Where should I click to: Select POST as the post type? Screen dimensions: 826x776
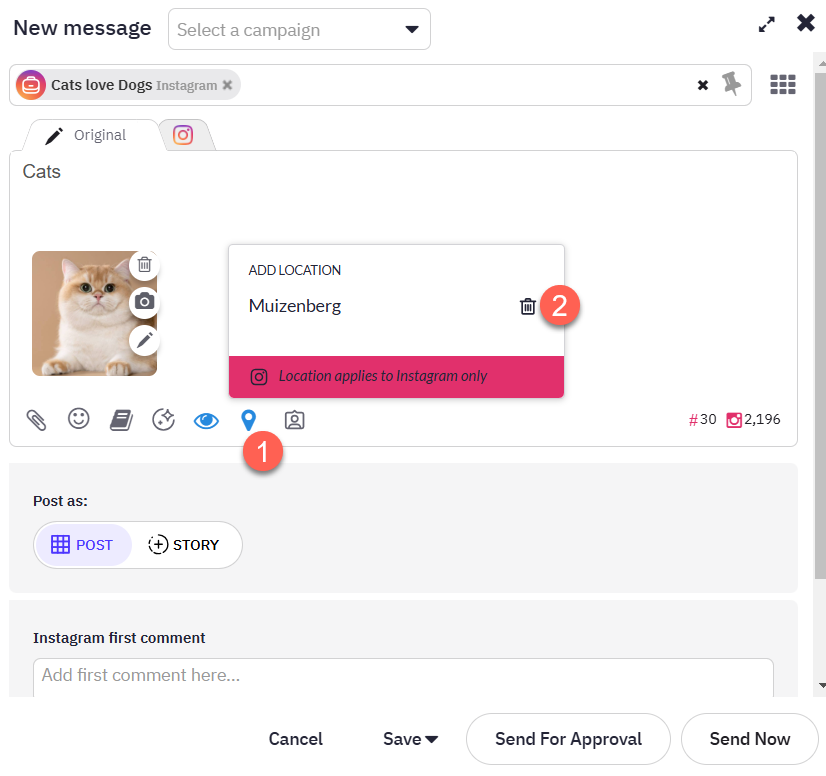(x=83, y=545)
